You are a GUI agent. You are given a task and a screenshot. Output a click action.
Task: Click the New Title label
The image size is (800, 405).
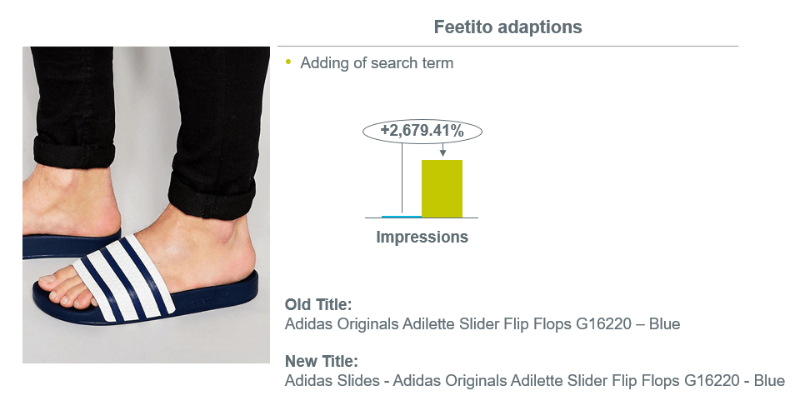click(x=321, y=361)
